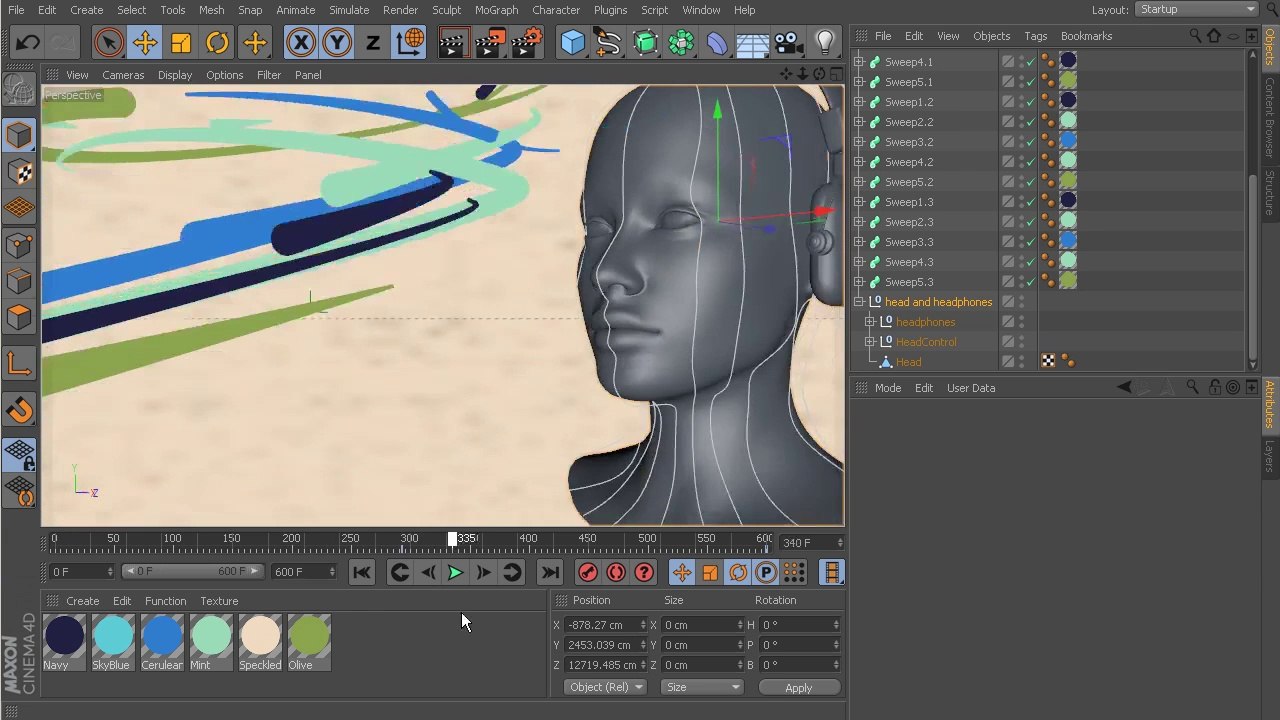Image resolution: width=1280 pixels, height=720 pixels.
Task: Play the animation forward
Action: tap(455, 572)
